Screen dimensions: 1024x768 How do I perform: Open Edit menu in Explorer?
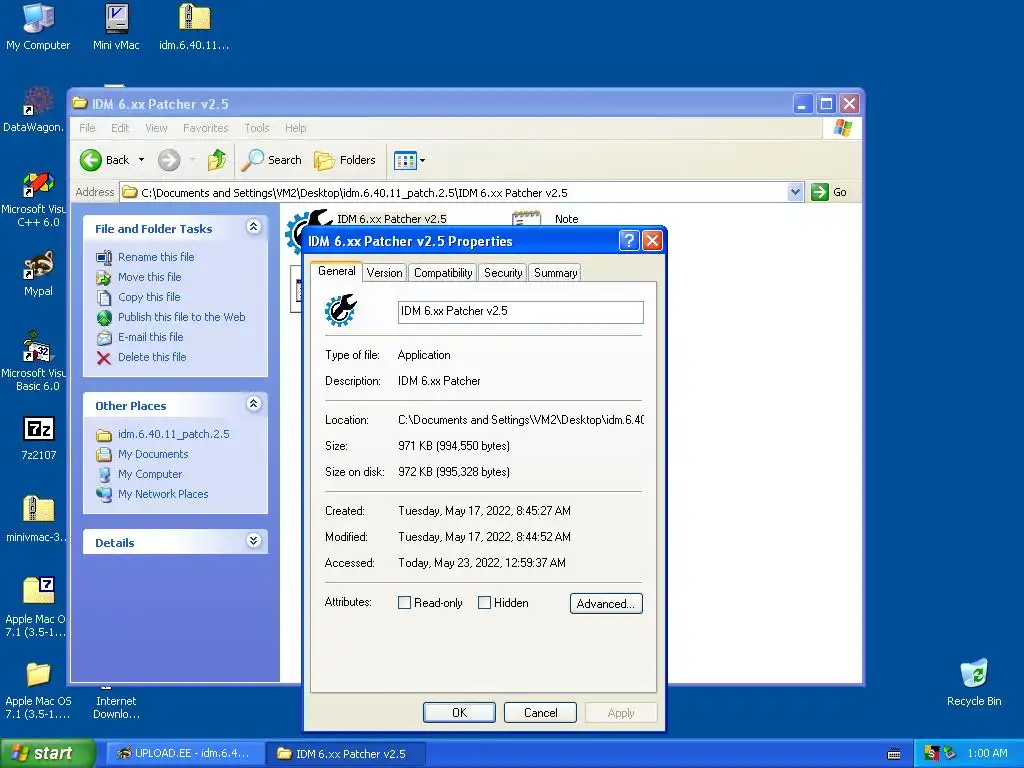pos(120,128)
